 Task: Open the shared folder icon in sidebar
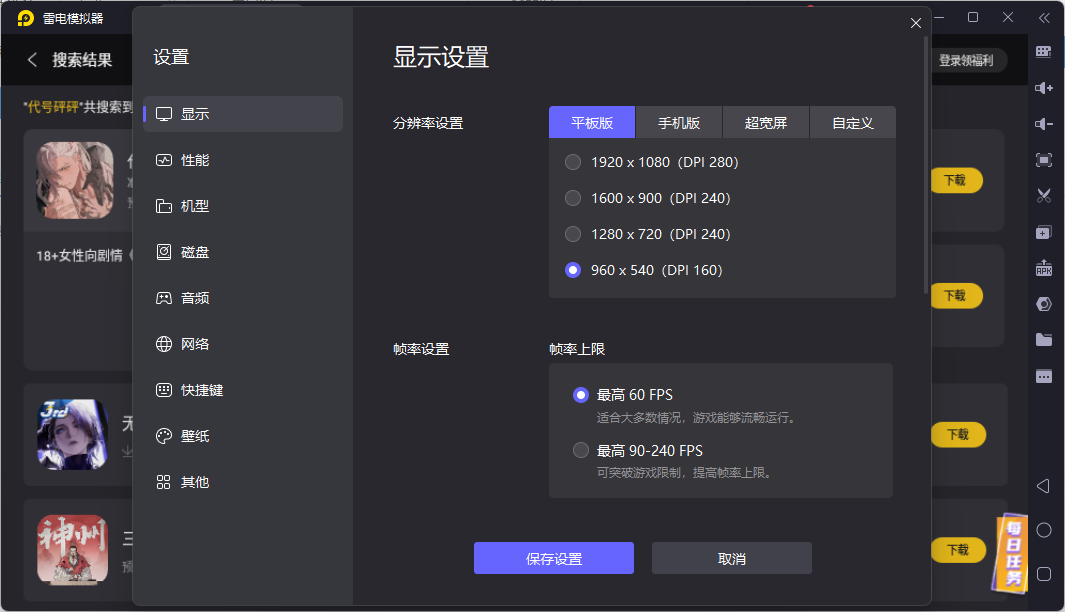pos(1043,340)
